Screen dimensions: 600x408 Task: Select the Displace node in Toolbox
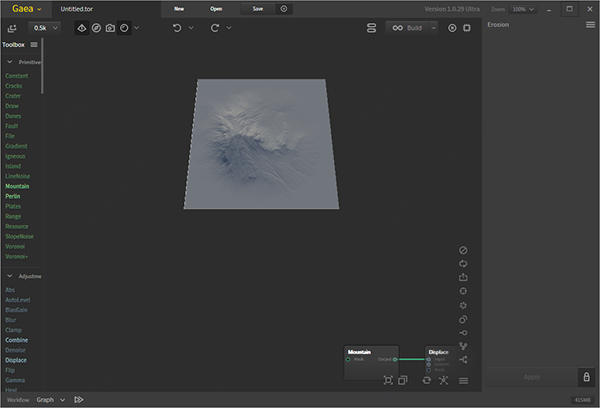click(16, 360)
